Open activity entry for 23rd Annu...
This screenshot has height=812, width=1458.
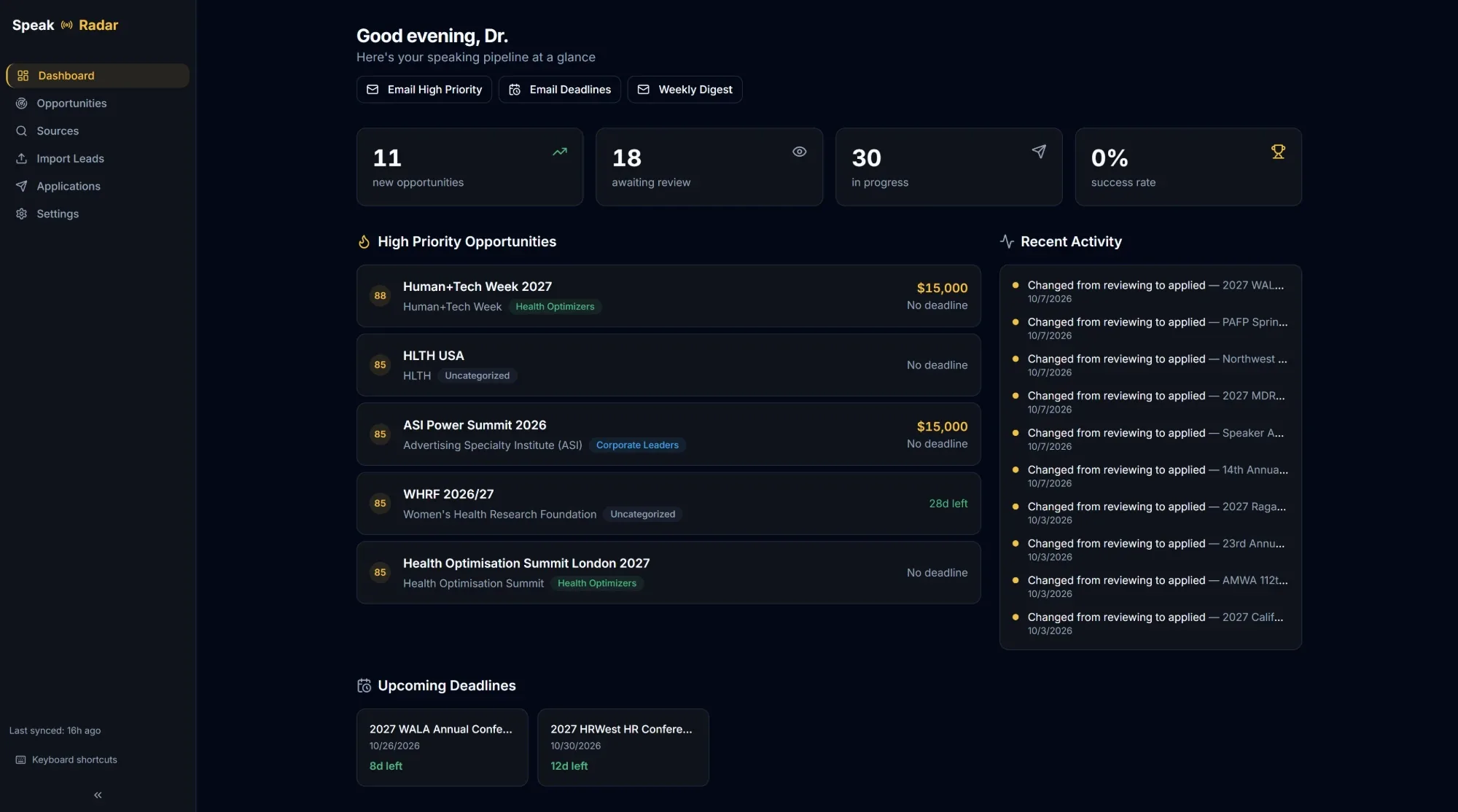[x=1150, y=550]
